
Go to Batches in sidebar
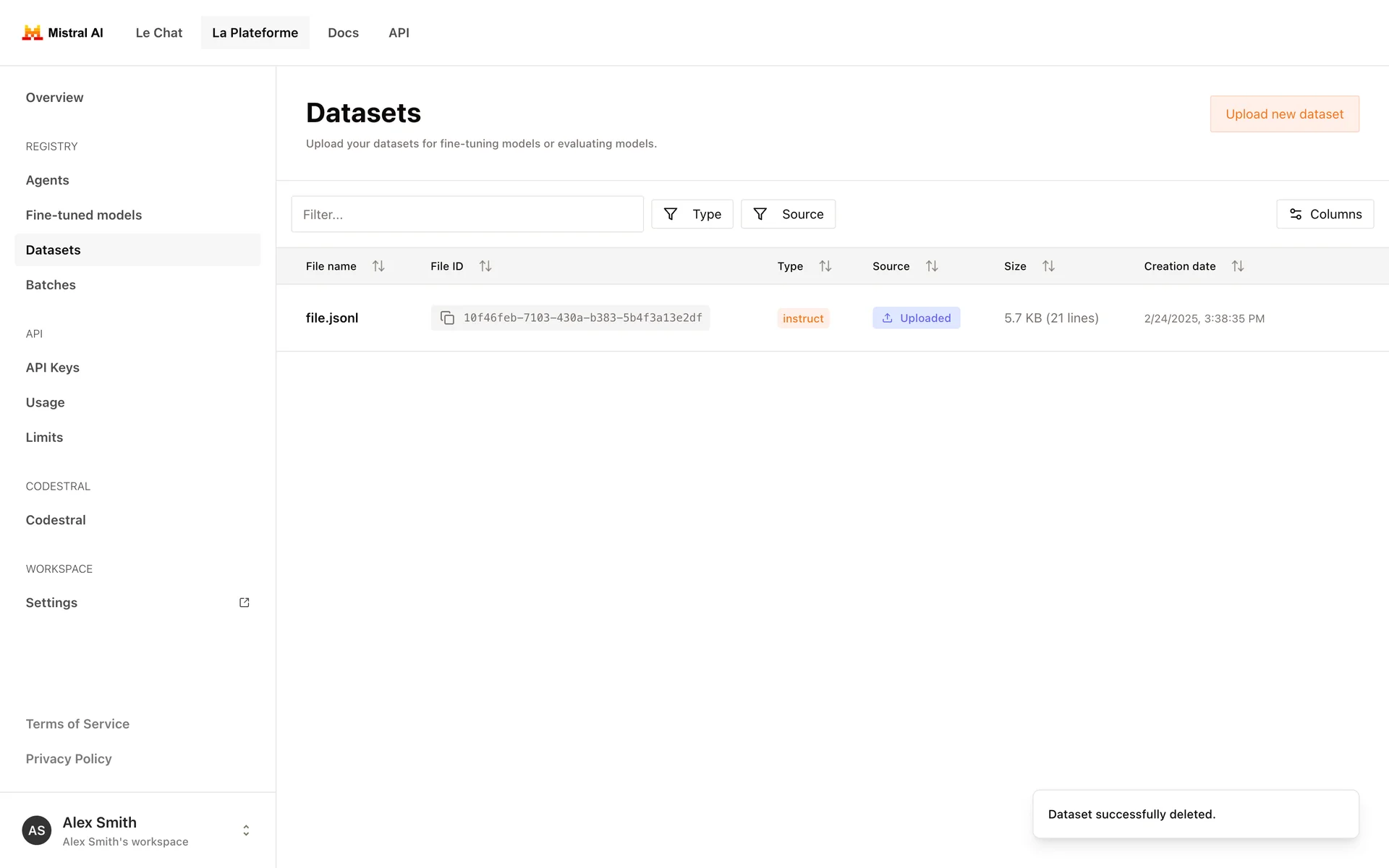point(51,285)
